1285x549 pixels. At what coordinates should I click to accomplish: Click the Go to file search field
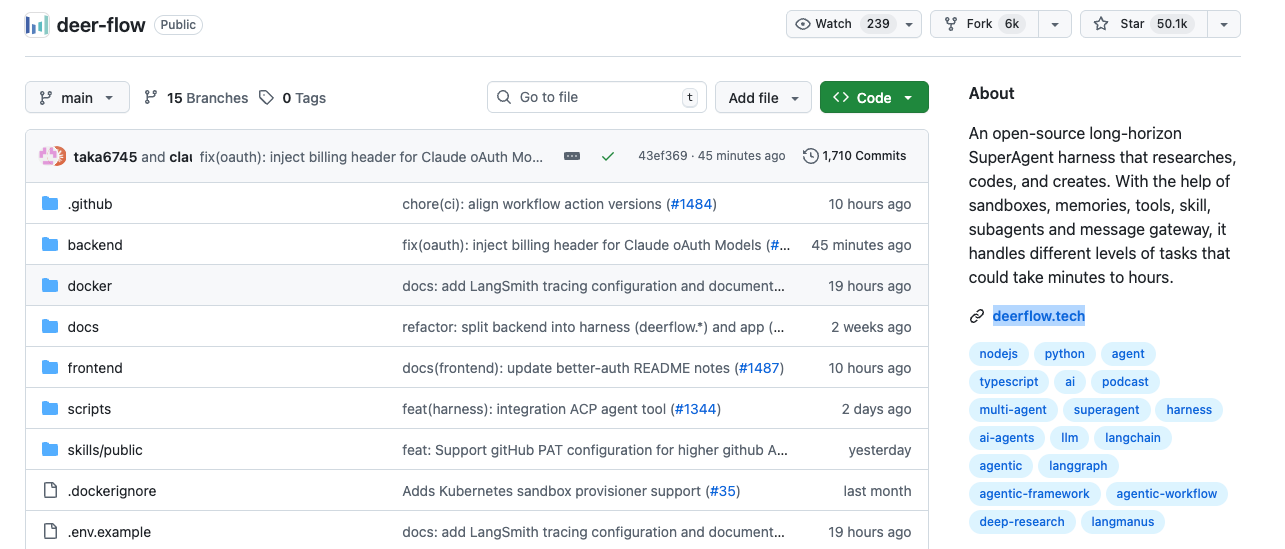pos(596,97)
